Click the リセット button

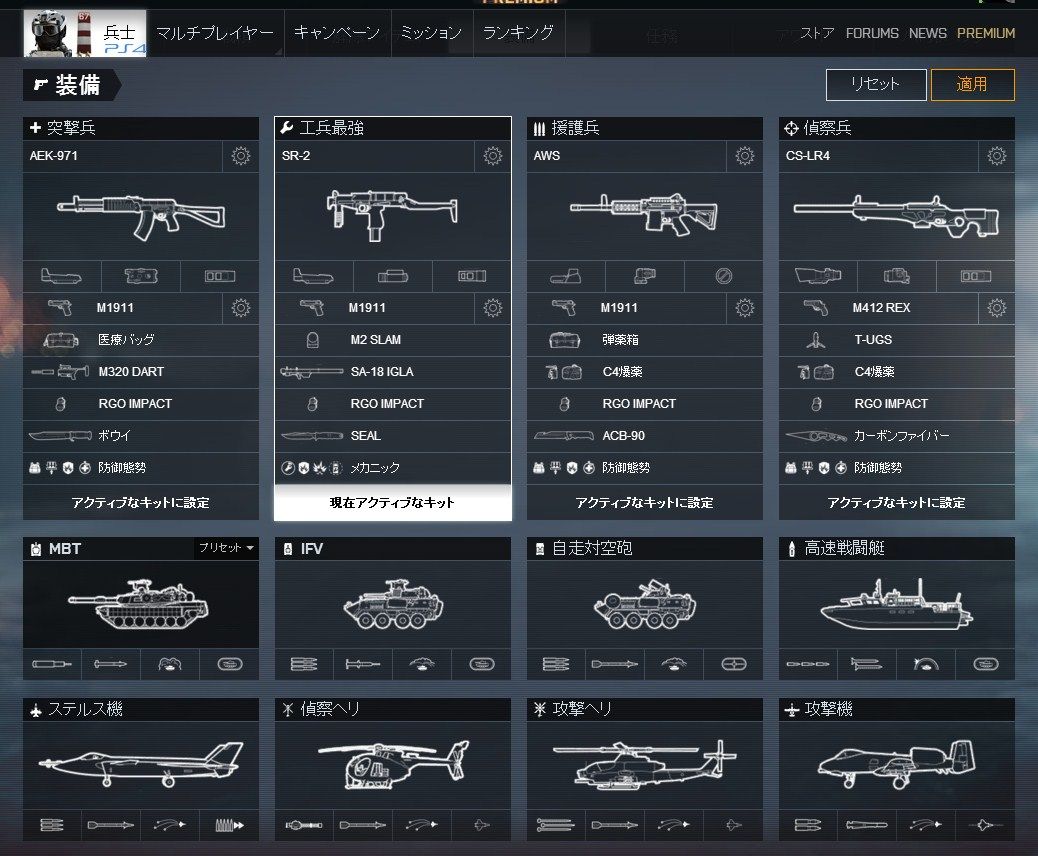[876, 85]
